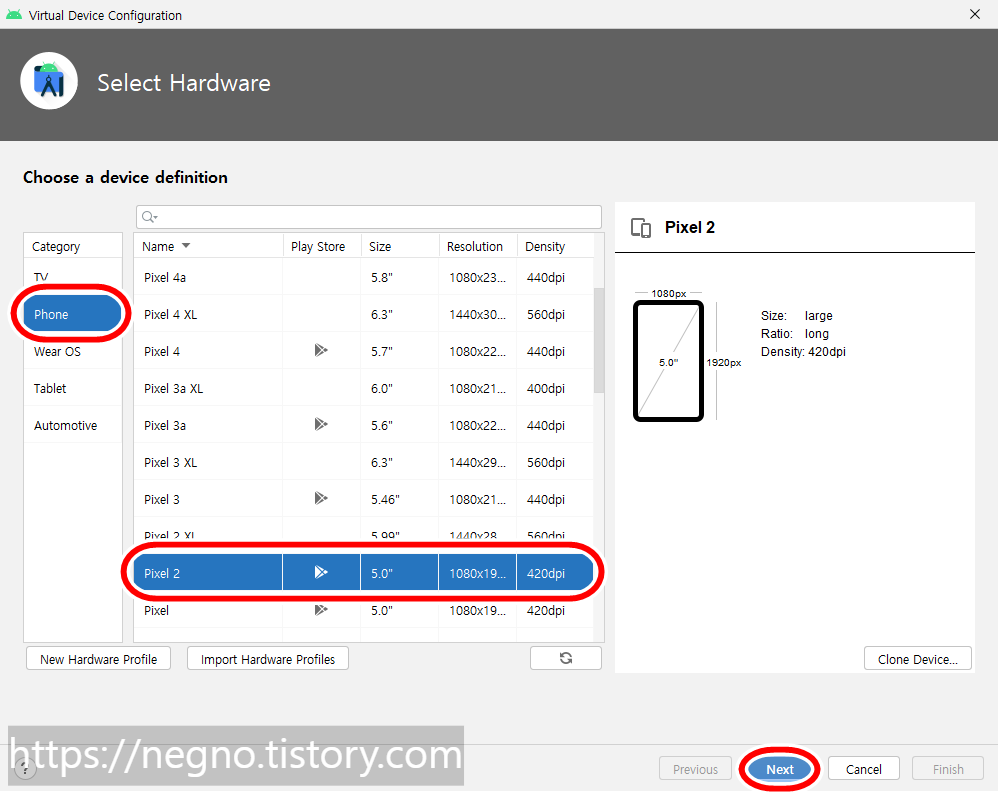Click the help question mark icon

tap(25, 769)
